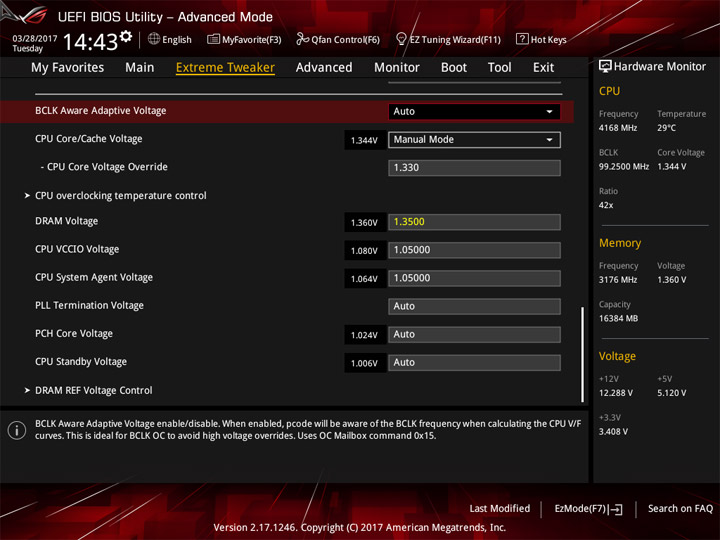720x540 pixels.
Task: Open the Tool tab
Action: pos(500,68)
